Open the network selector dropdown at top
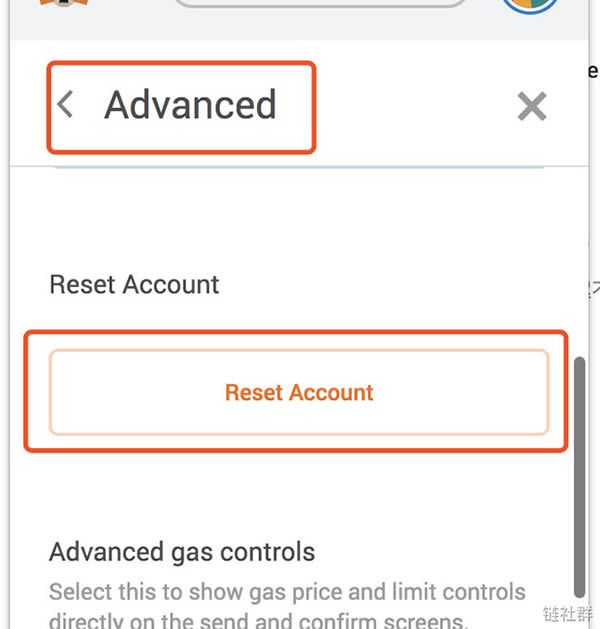This screenshot has height=629, width=600. (320, 5)
